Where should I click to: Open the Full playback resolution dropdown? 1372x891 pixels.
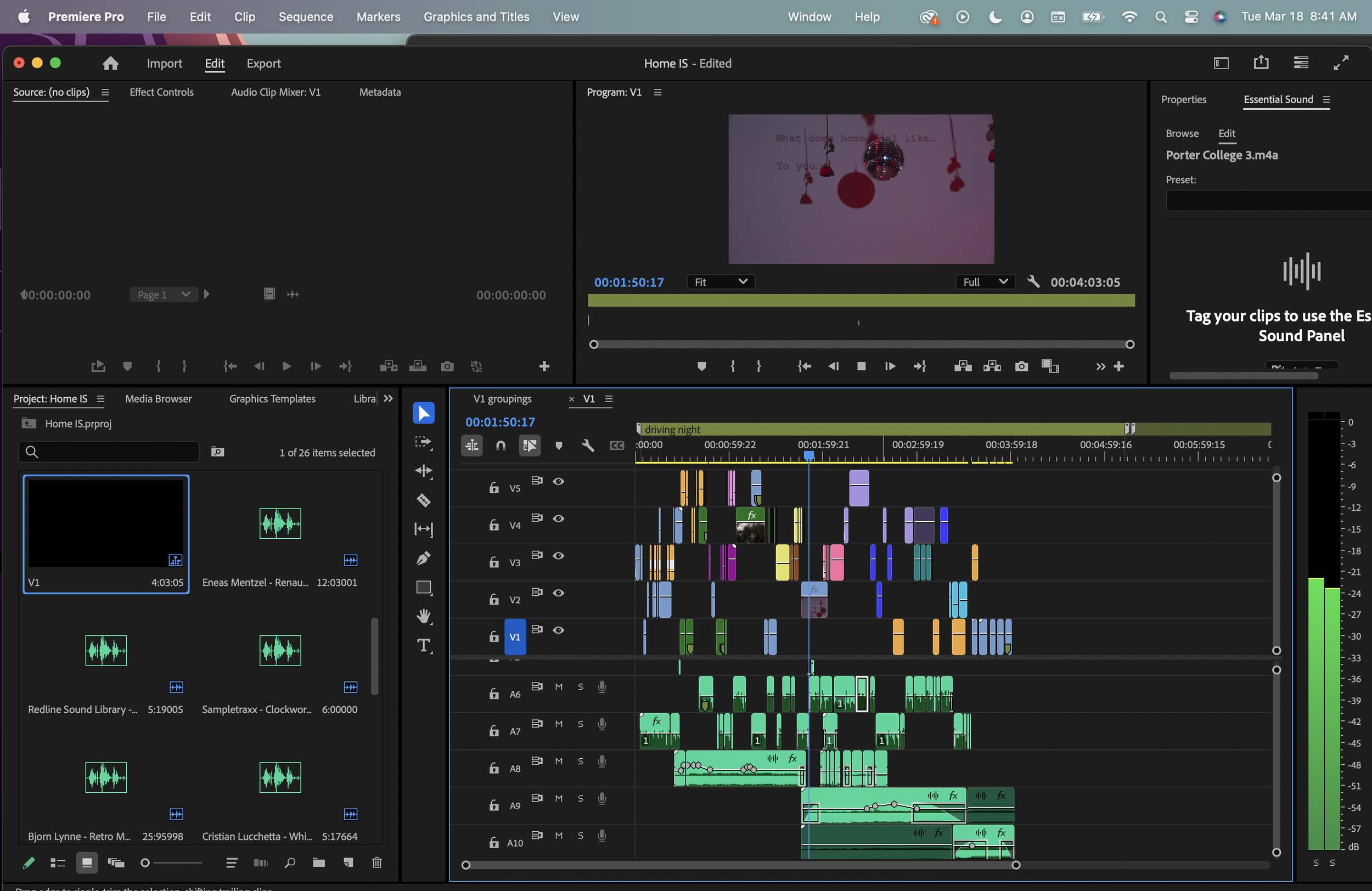[985, 282]
